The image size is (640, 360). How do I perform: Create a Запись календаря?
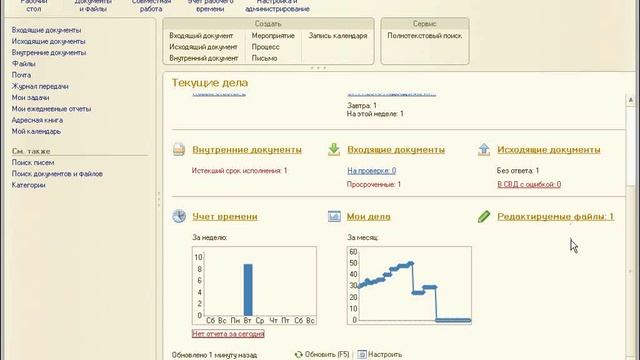pyautogui.click(x=338, y=36)
